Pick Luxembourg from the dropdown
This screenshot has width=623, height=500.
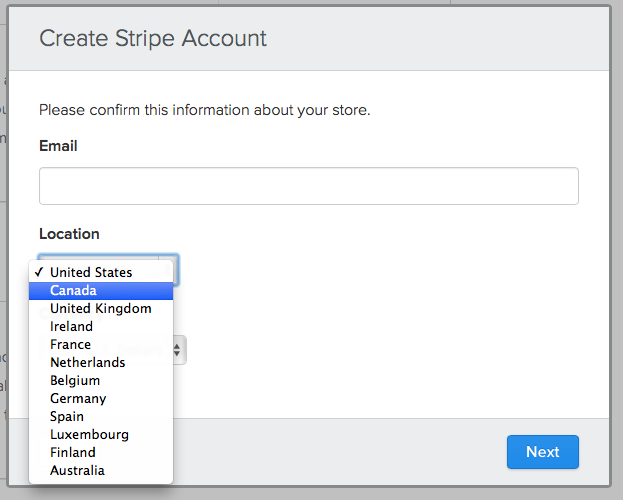tap(101, 434)
